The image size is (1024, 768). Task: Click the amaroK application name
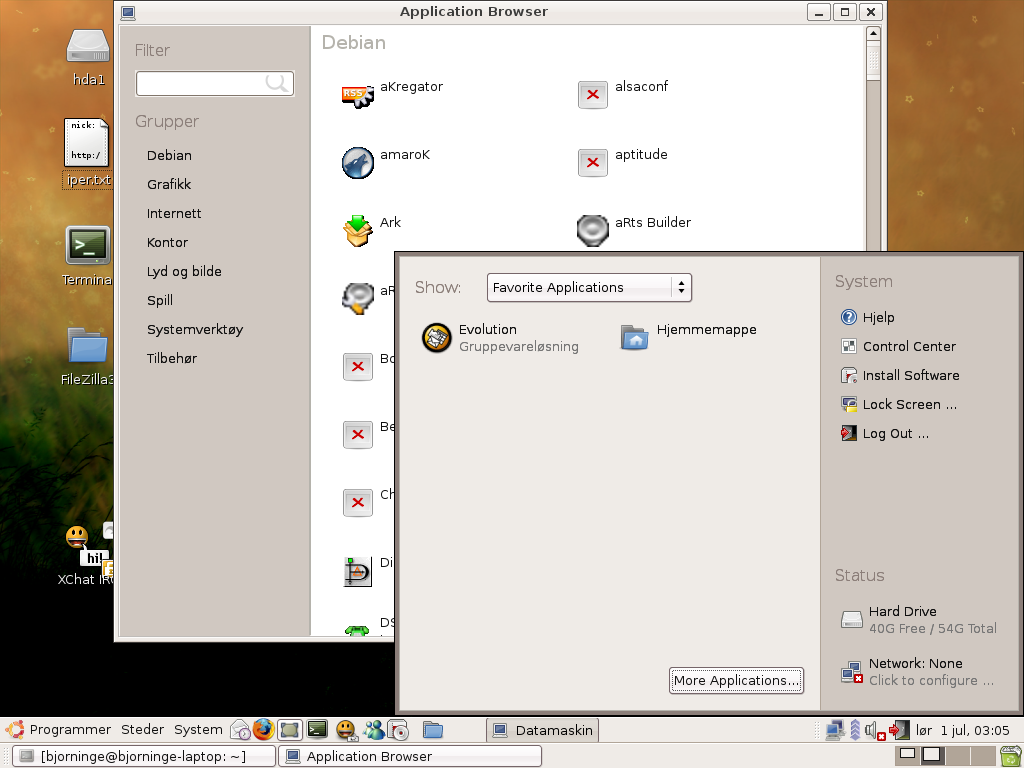pos(405,155)
